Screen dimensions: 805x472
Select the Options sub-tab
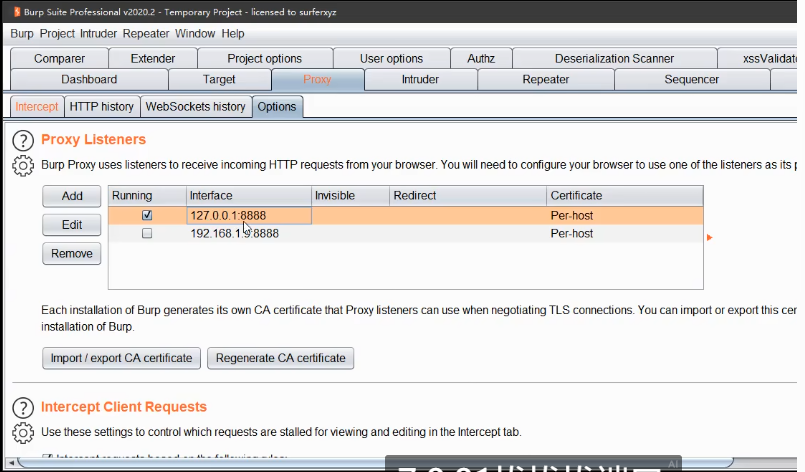pos(277,107)
